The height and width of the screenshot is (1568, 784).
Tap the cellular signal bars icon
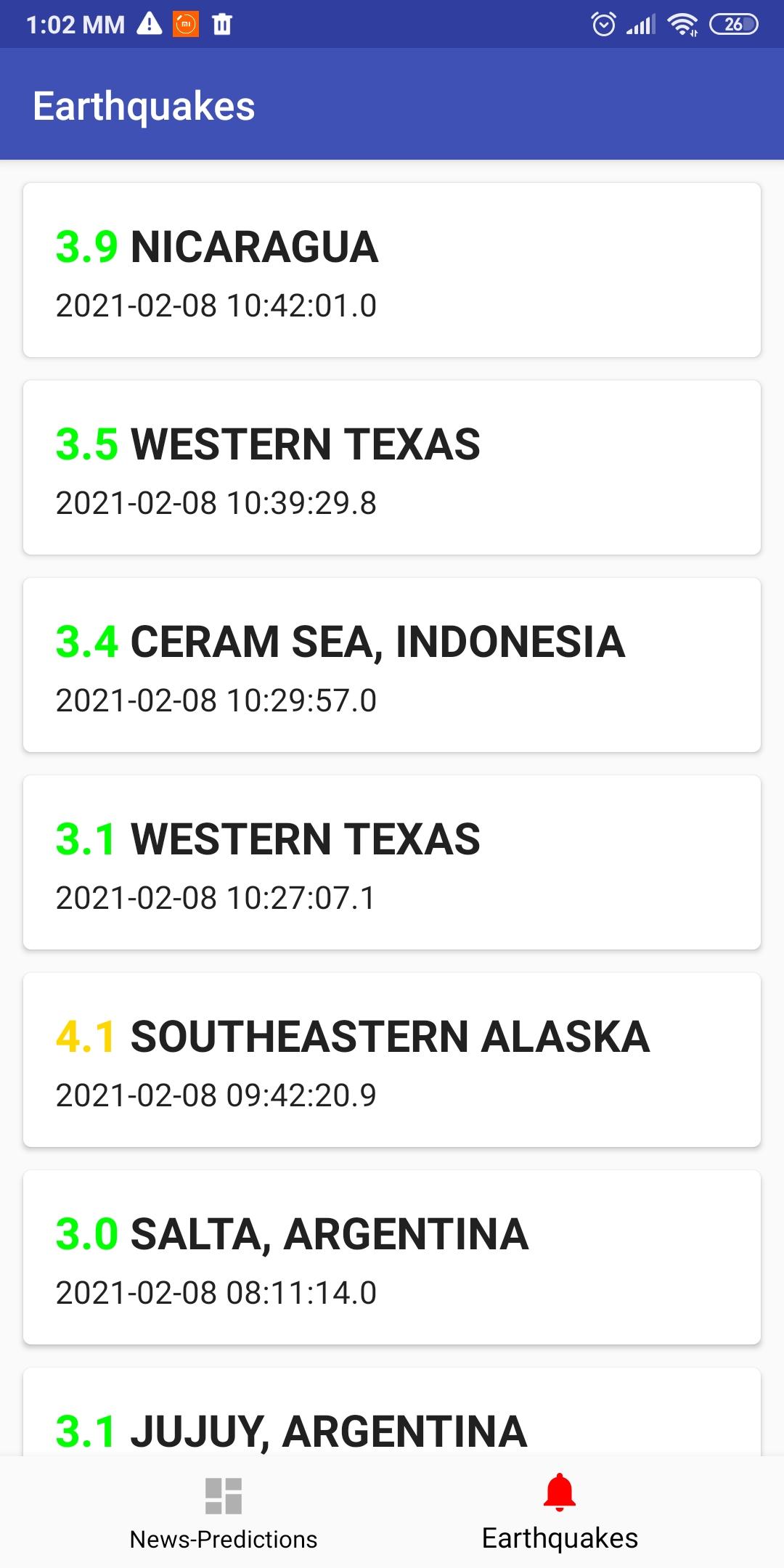(640, 24)
